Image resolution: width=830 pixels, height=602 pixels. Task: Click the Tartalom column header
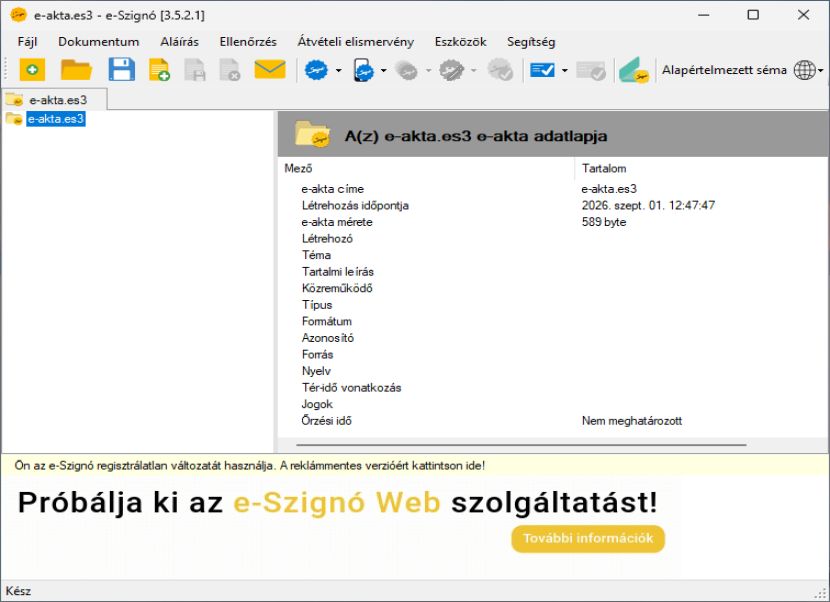tap(701, 168)
